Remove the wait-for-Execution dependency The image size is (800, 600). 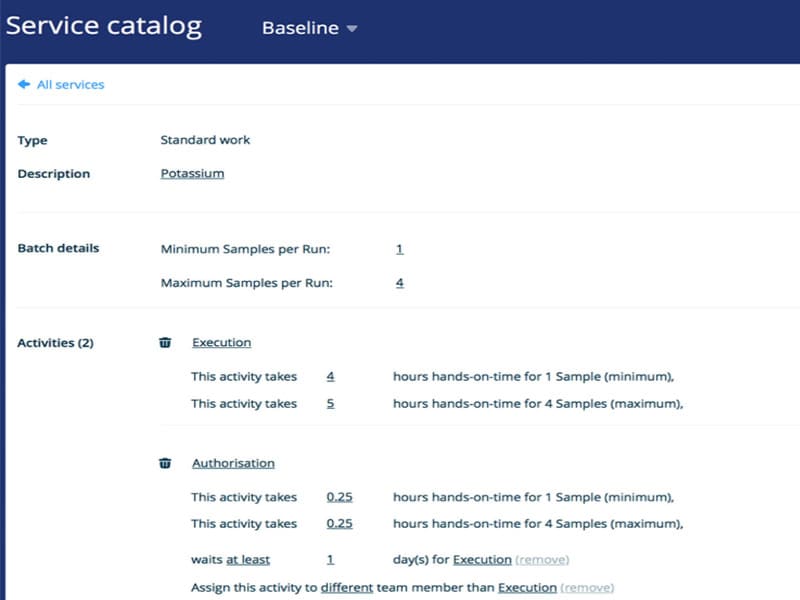[542, 560]
